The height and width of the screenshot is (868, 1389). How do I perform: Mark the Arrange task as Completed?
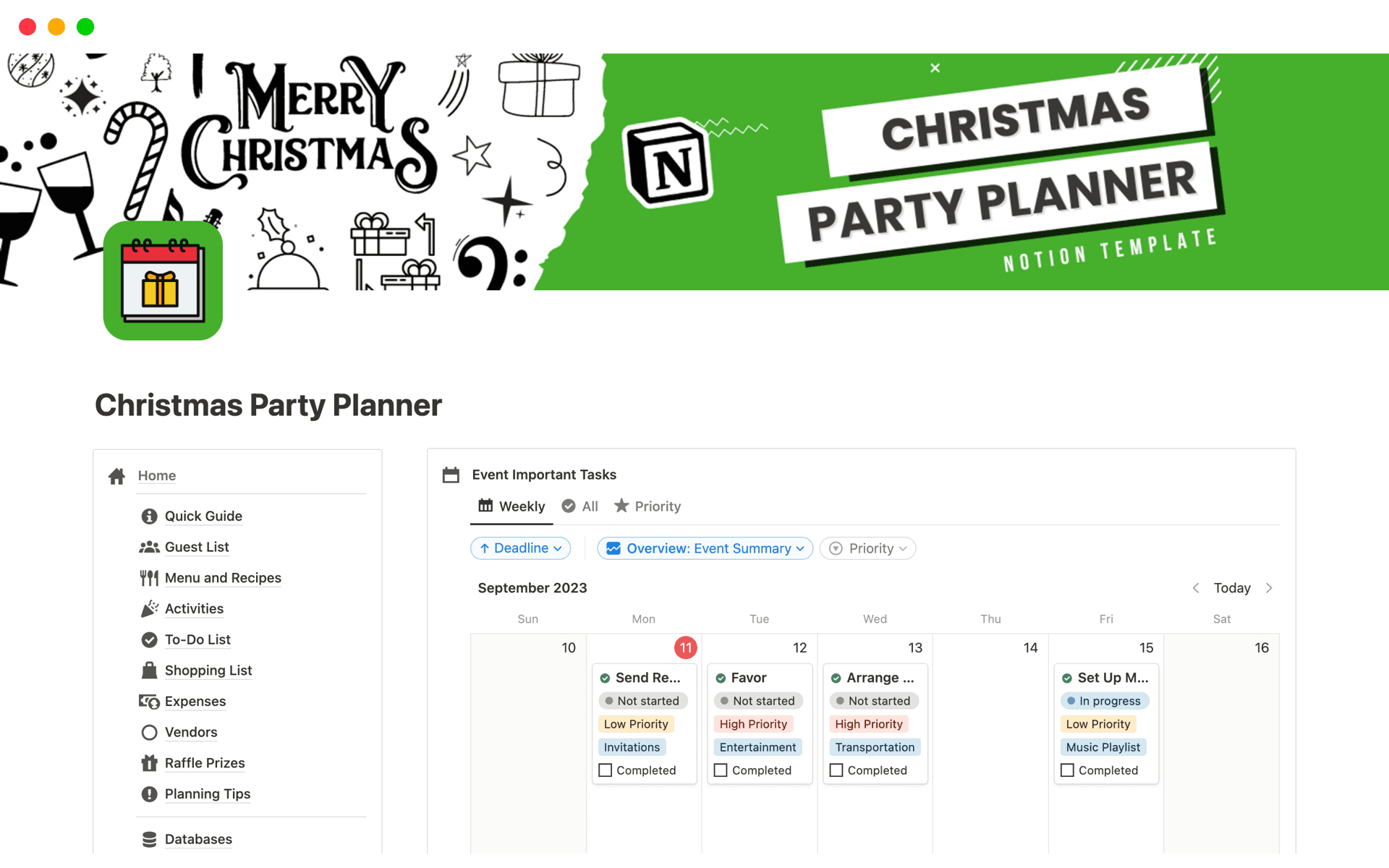click(836, 770)
